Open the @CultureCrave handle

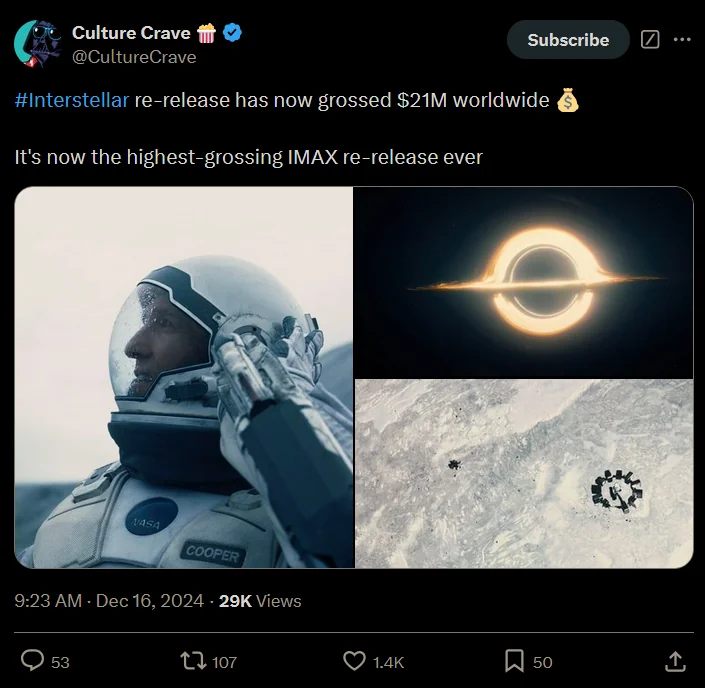coord(134,57)
